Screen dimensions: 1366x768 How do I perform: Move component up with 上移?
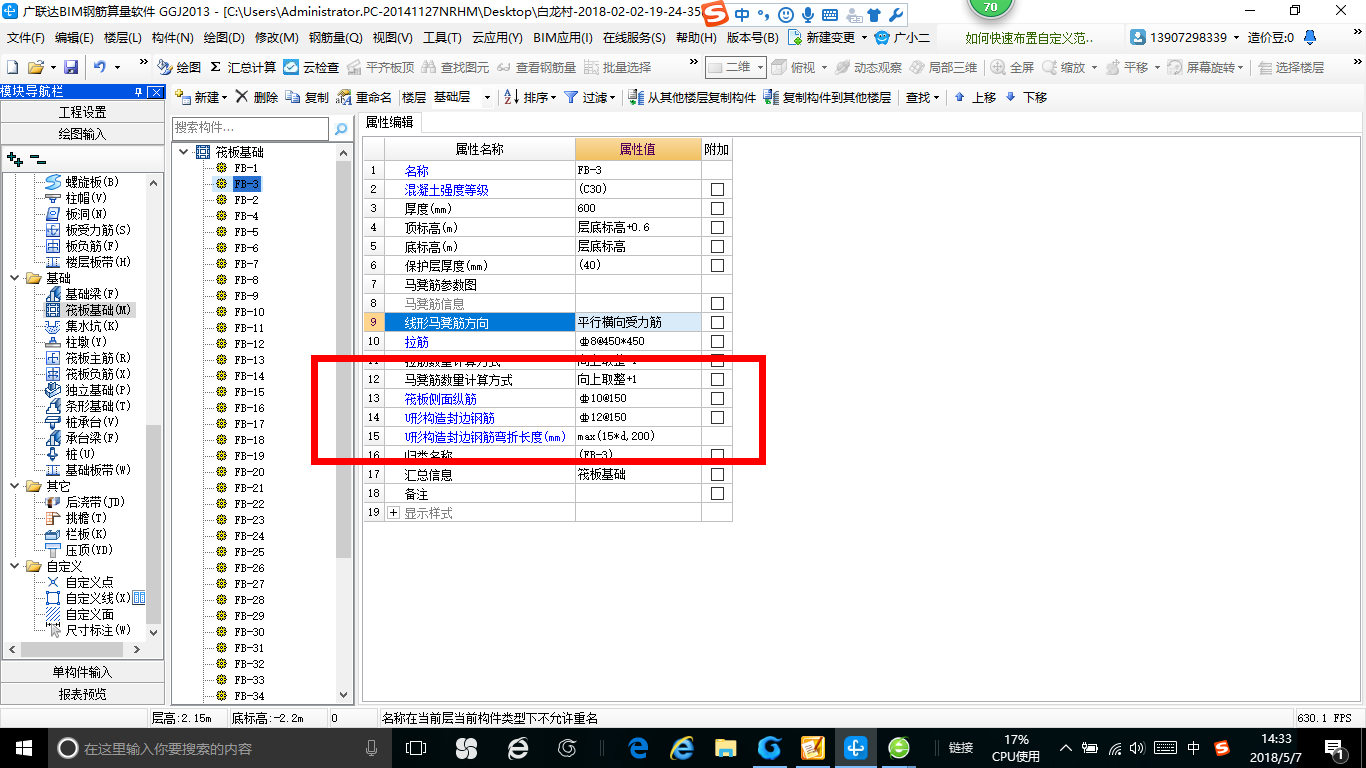[x=975, y=97]
